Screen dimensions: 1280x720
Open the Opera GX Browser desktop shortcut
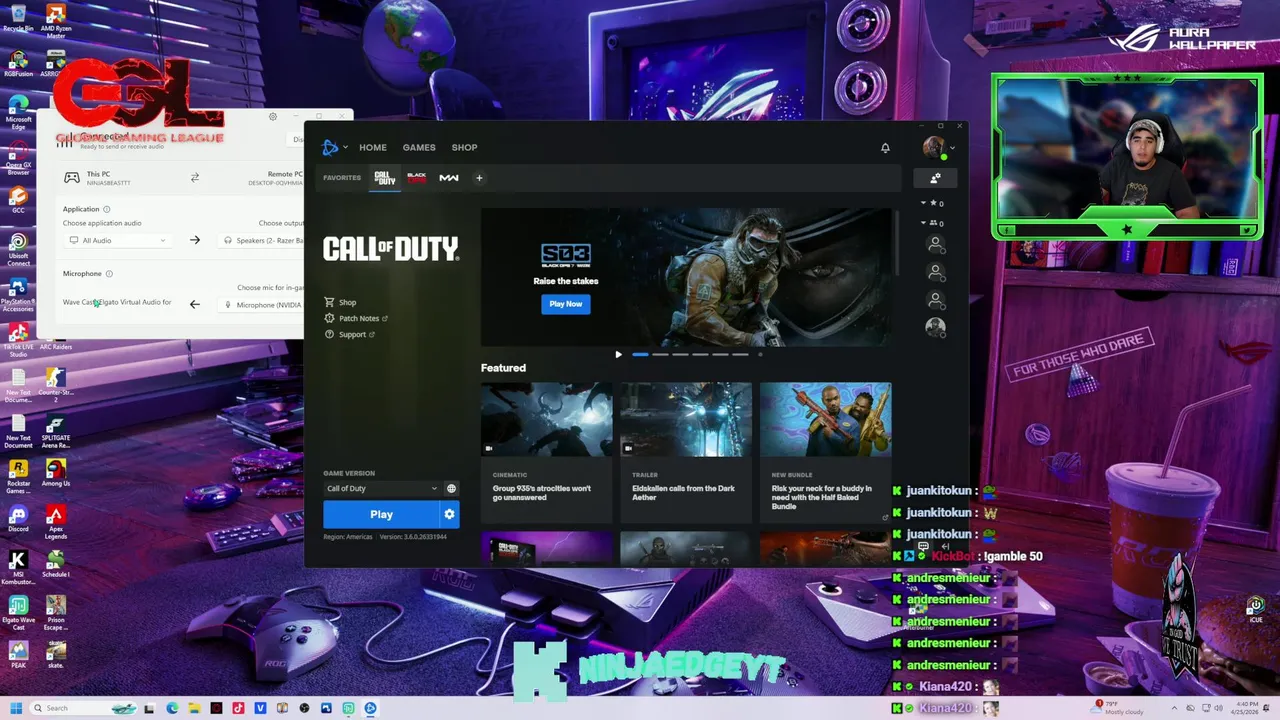pyautogui.click(x=18, y=158)
